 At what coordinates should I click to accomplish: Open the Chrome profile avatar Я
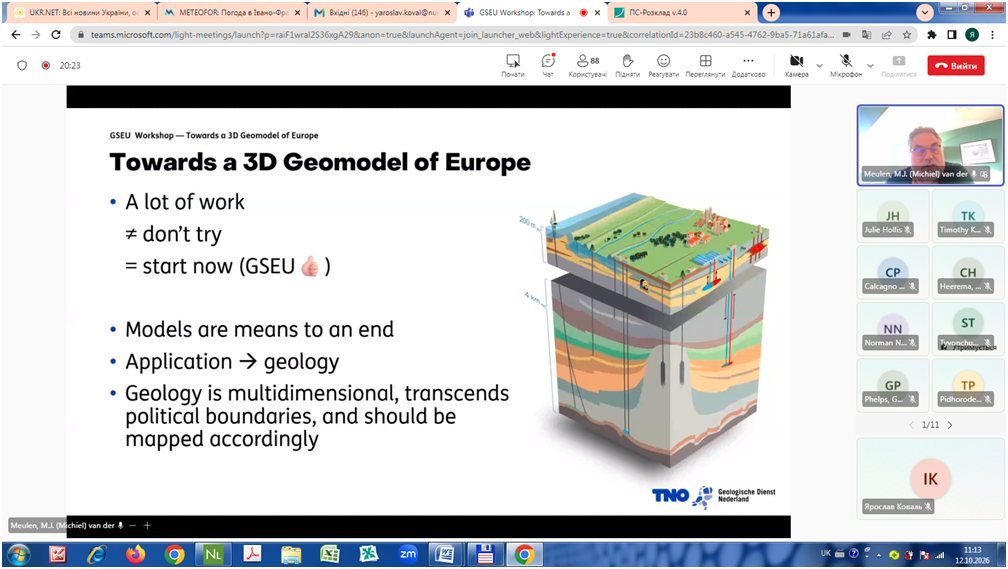pos(972,35)
